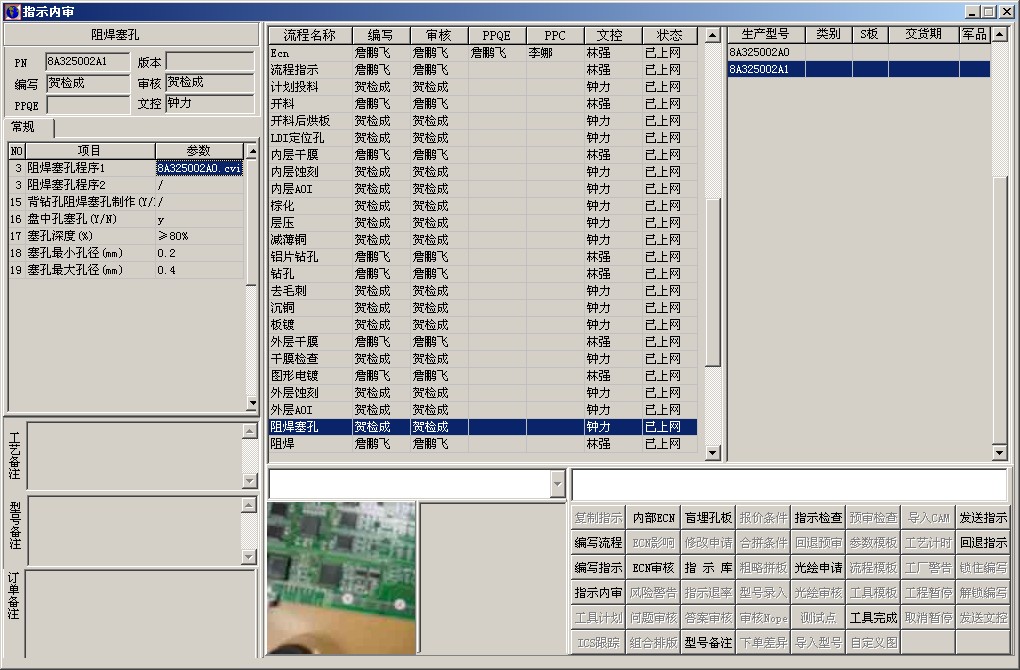The width and height of the screenshot is (1020, 670).
Task: Click the ECN审核 button
Action: pos(653,568)
